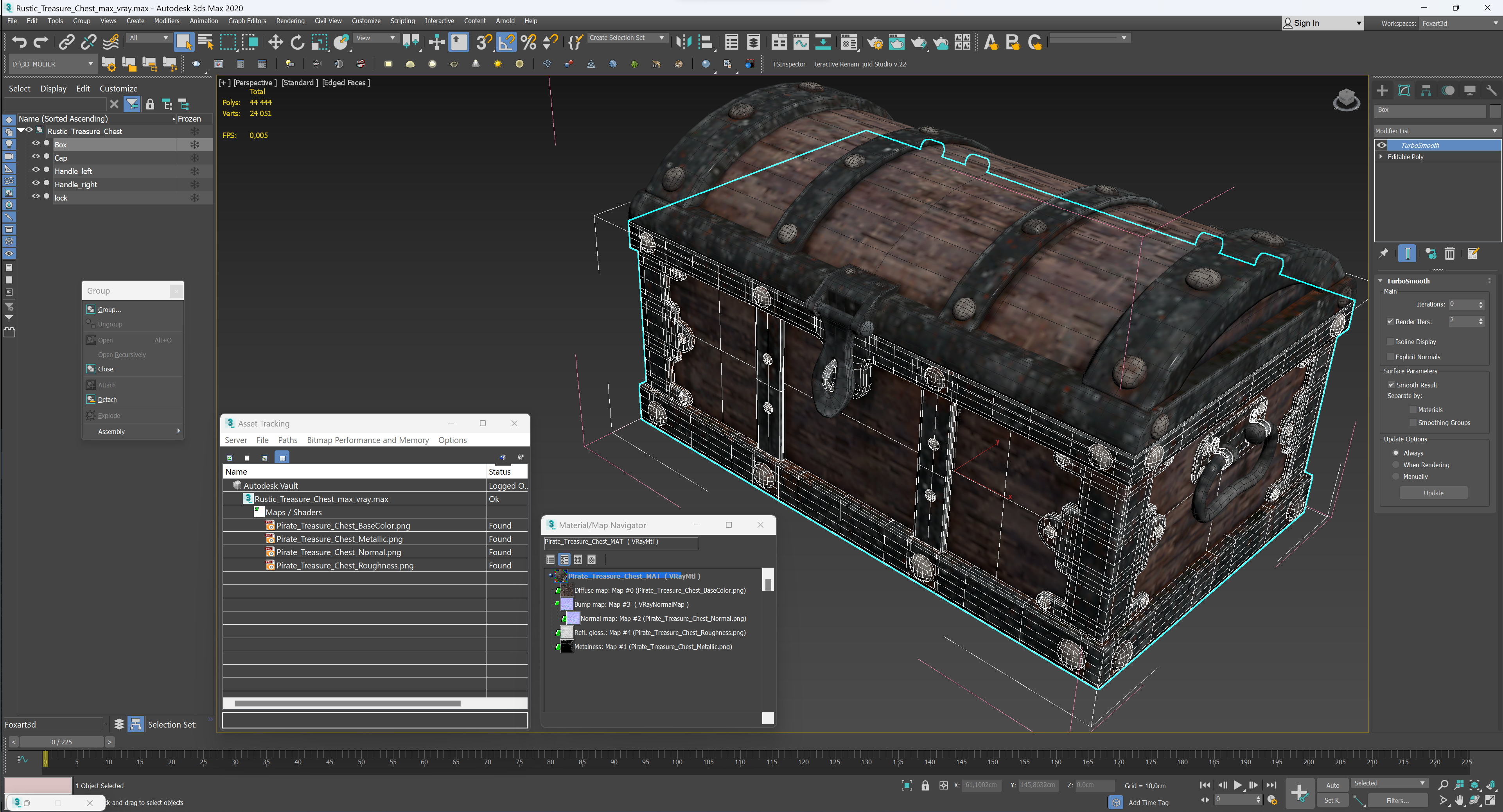
Task: Click Detach in the Group panel
Action: (107, 400)
